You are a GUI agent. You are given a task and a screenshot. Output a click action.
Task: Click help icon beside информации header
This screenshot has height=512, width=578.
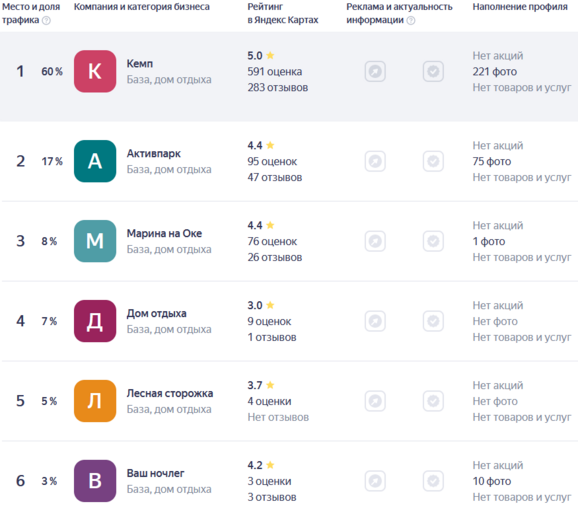(411, 21)
